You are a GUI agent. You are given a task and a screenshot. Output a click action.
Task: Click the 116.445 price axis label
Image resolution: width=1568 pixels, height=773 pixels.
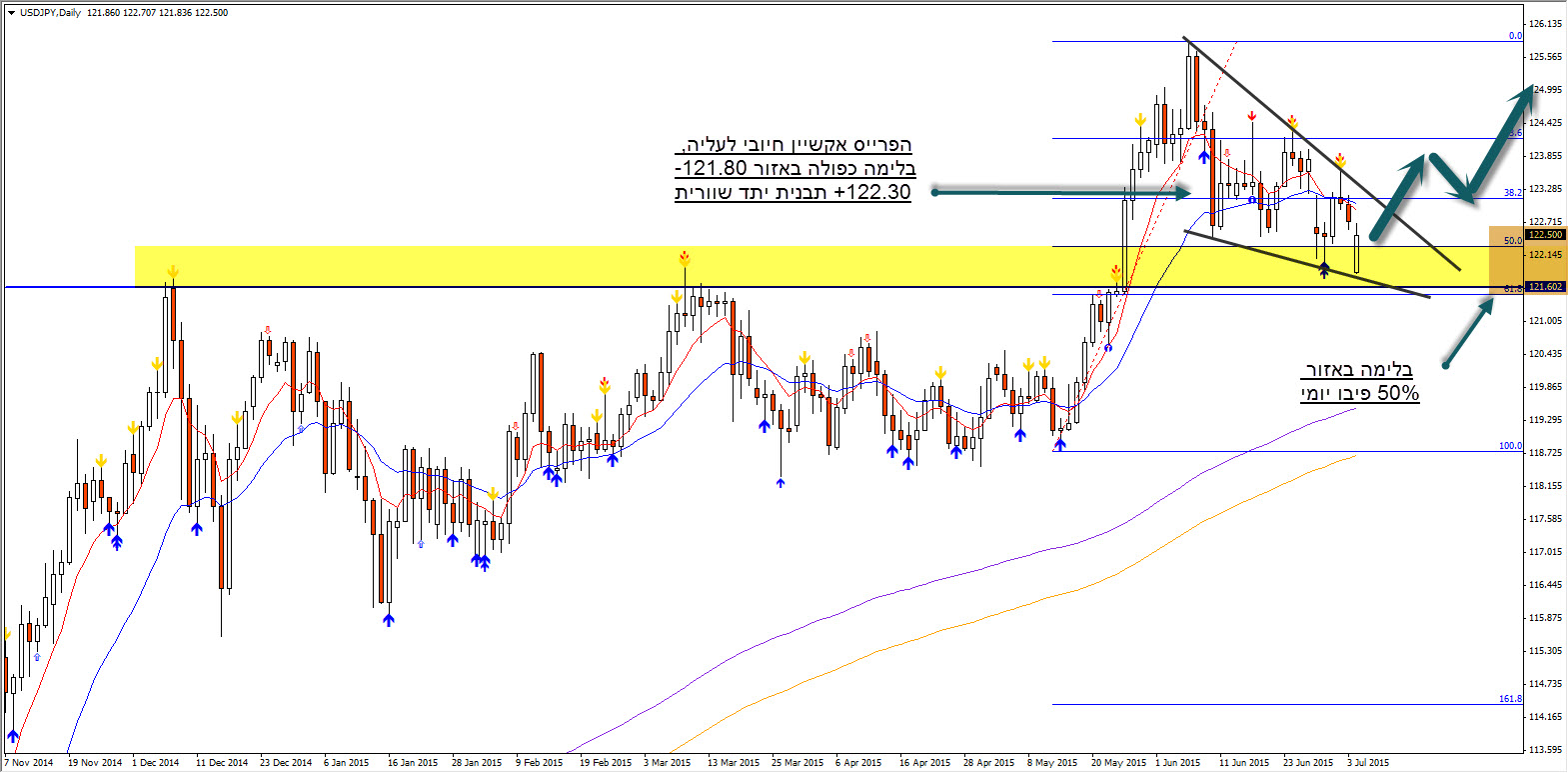(x=1545, y=584)
